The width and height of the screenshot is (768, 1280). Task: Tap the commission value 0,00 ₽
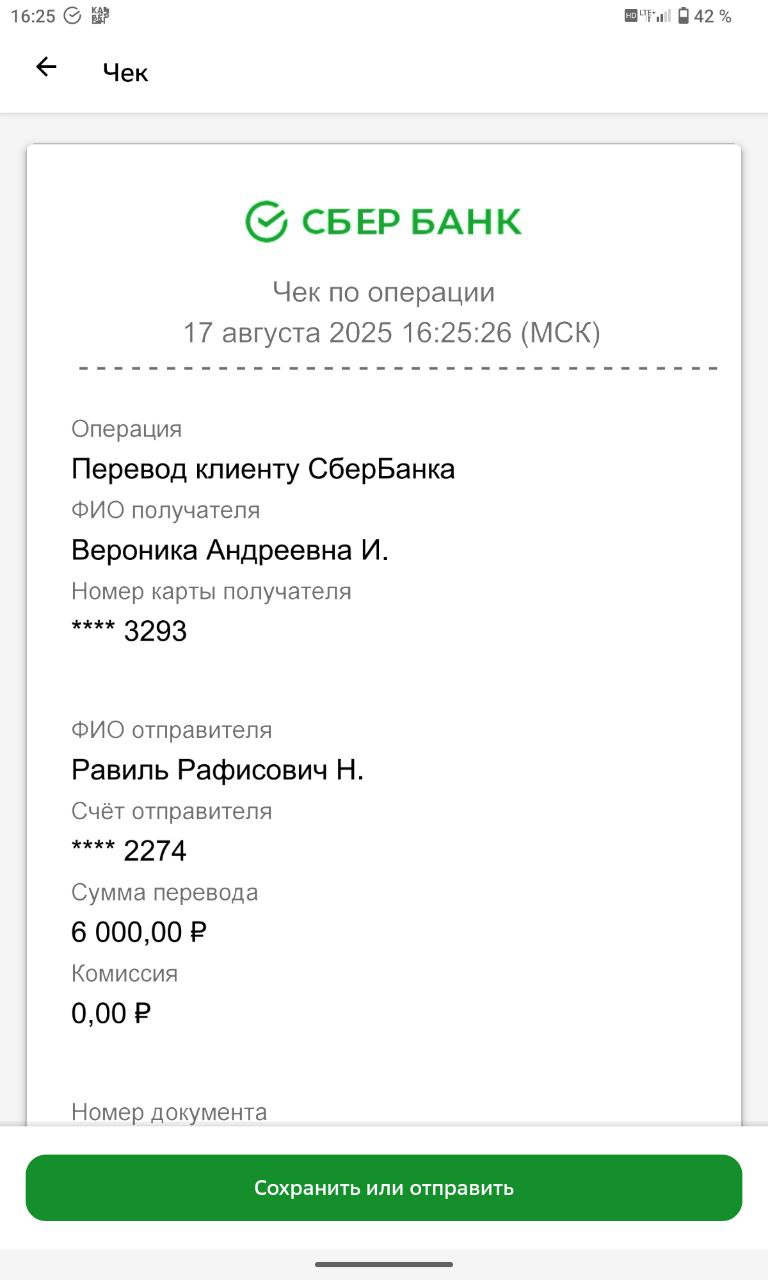[111, 1013]
